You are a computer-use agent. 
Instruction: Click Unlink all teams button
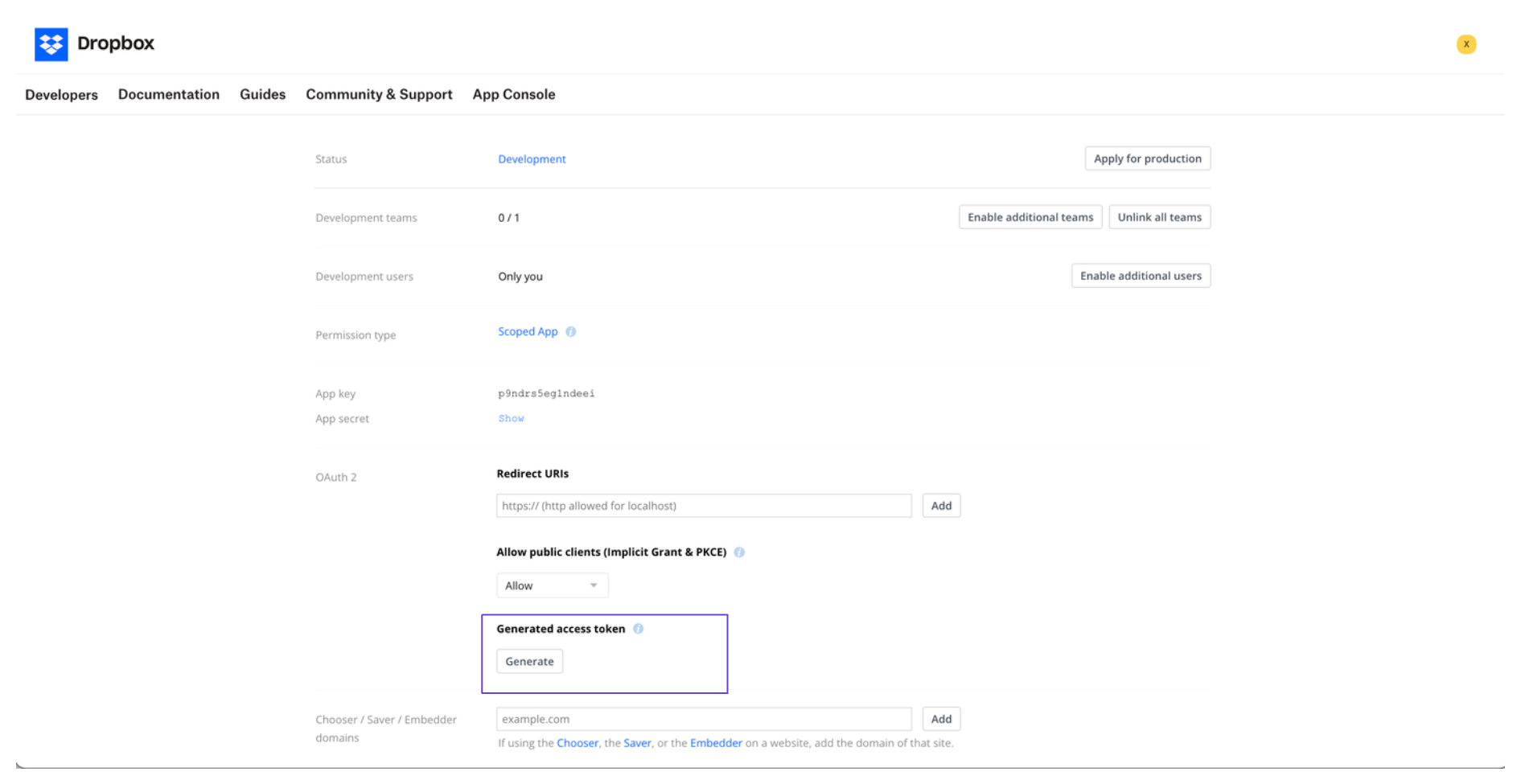click(x=1159, y=217)
